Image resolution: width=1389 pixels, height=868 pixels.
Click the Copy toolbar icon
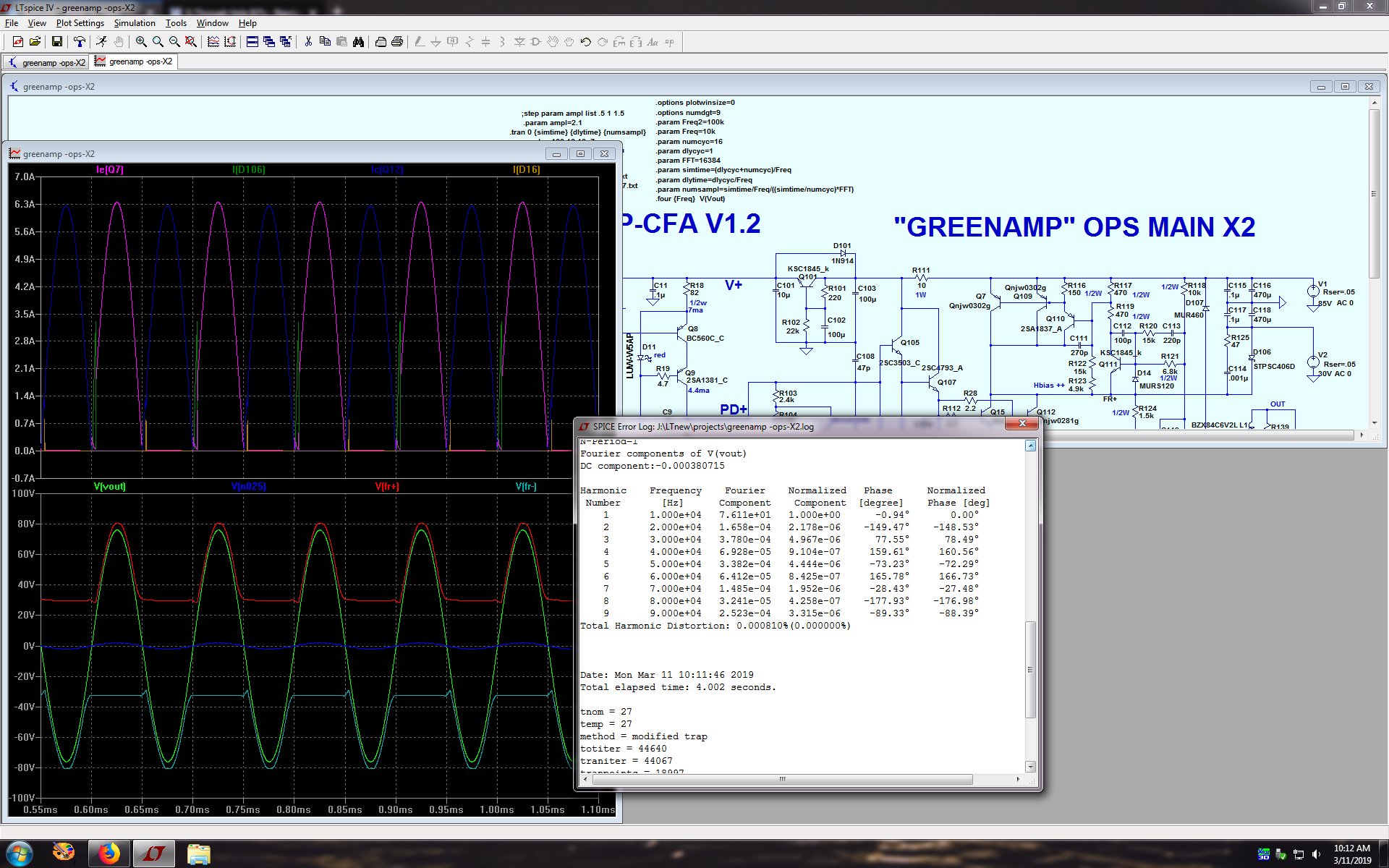pyautogui.click(x=325, y=42)
